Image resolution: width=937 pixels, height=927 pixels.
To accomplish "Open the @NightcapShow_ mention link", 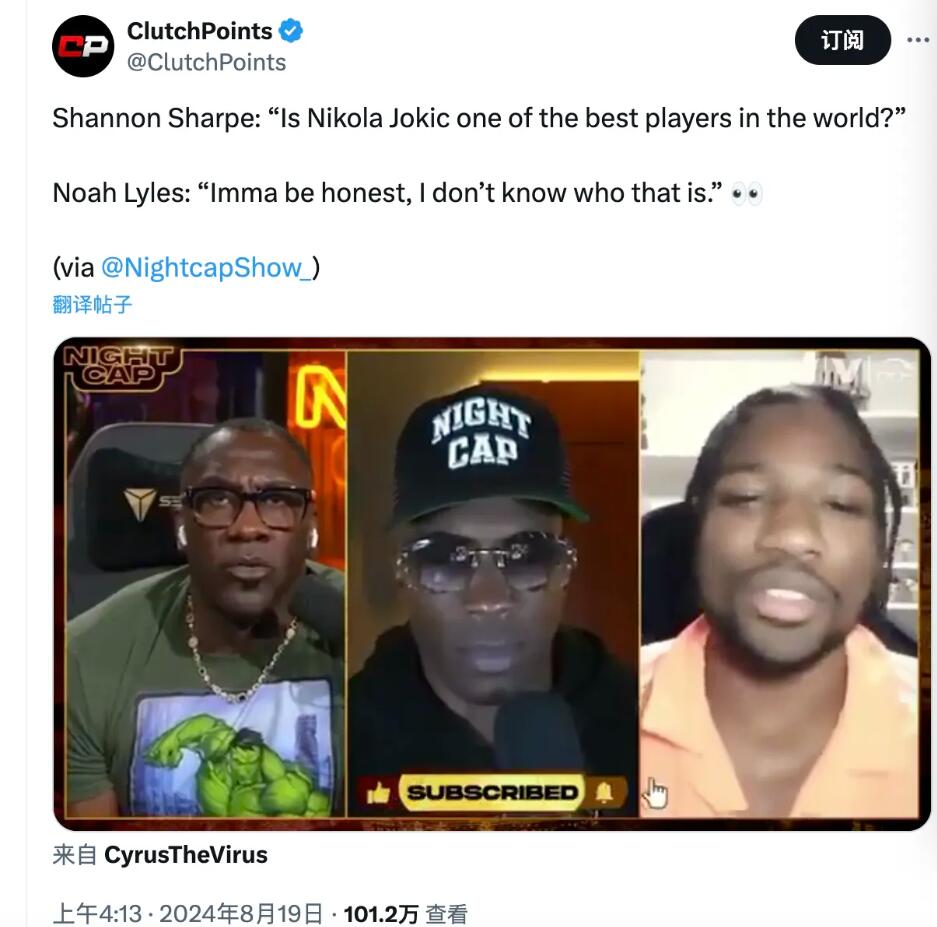I will tap(206, 267).
